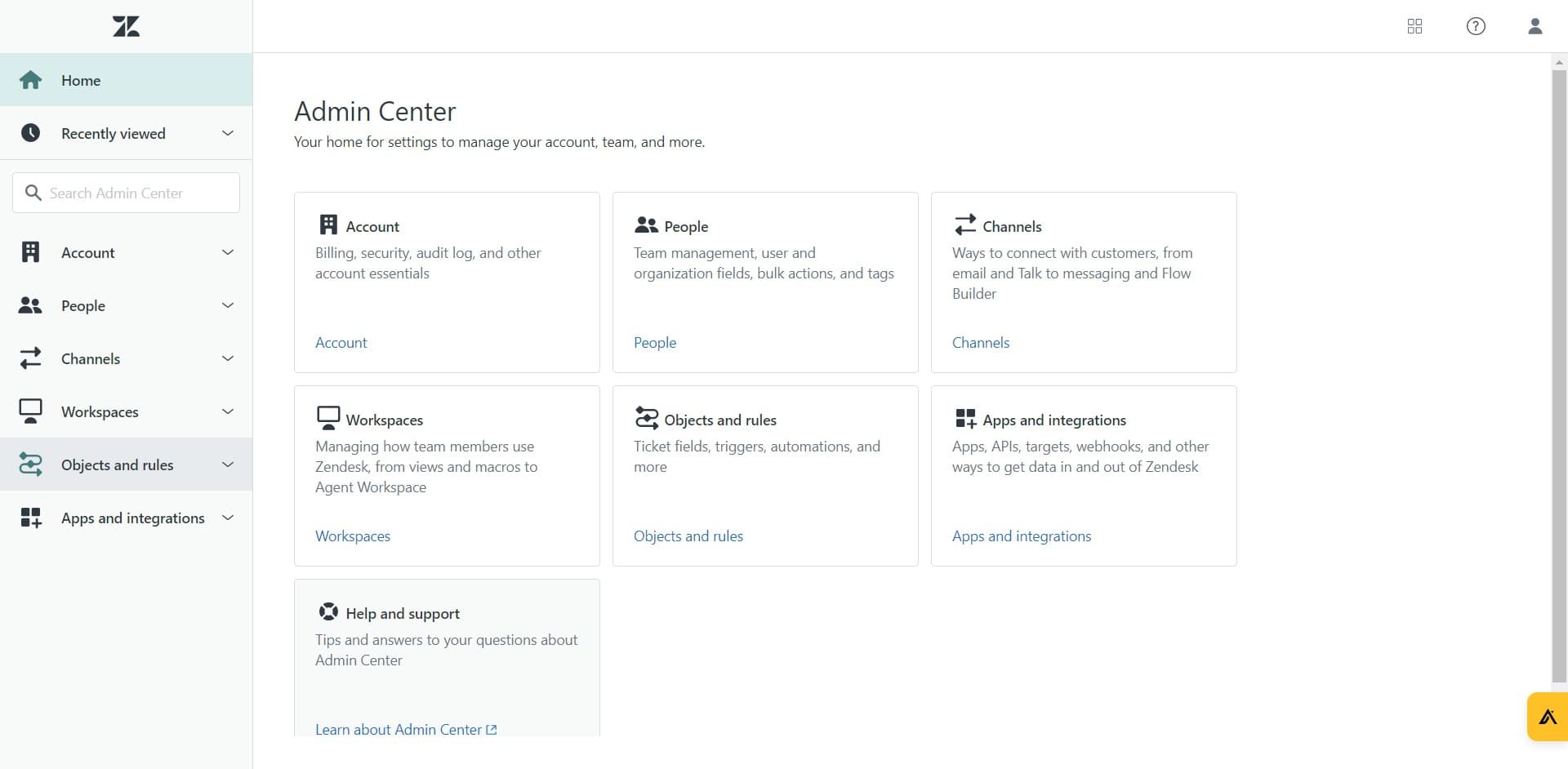Select the People icon in the sidebar

(30, 305)
